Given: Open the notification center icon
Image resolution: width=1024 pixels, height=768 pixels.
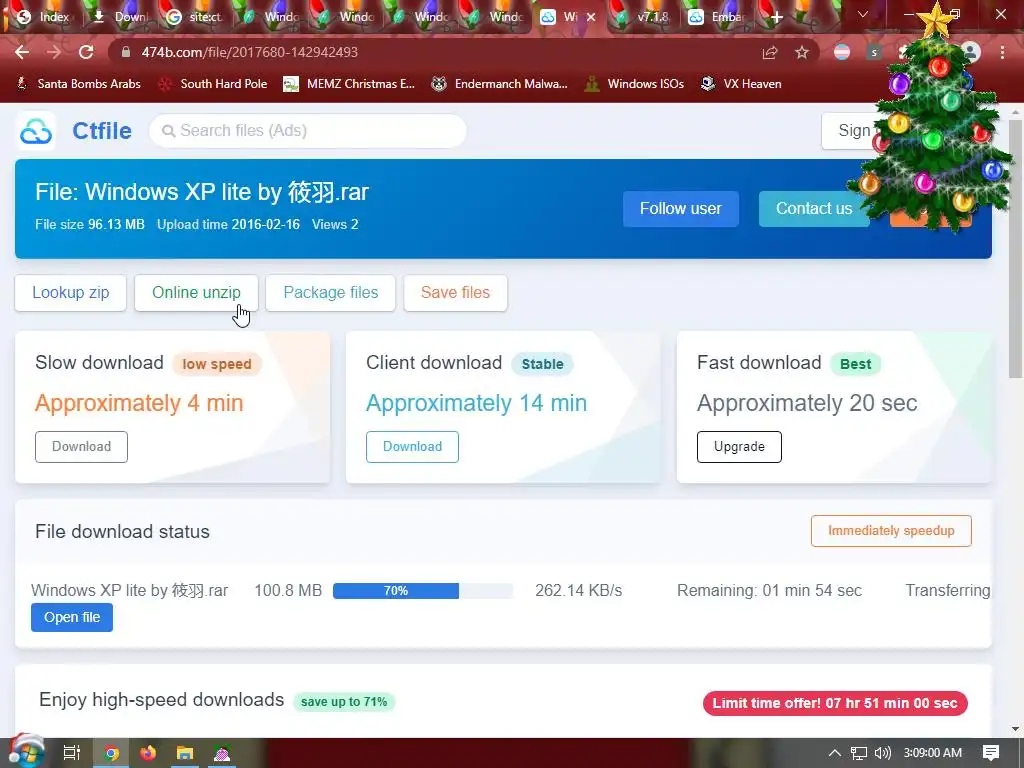Looking at the screenshot, I should (x=991, y=753).
